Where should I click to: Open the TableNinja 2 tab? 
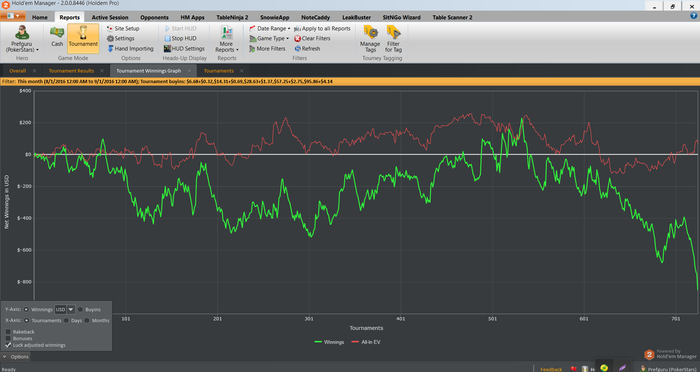(232, 17)
